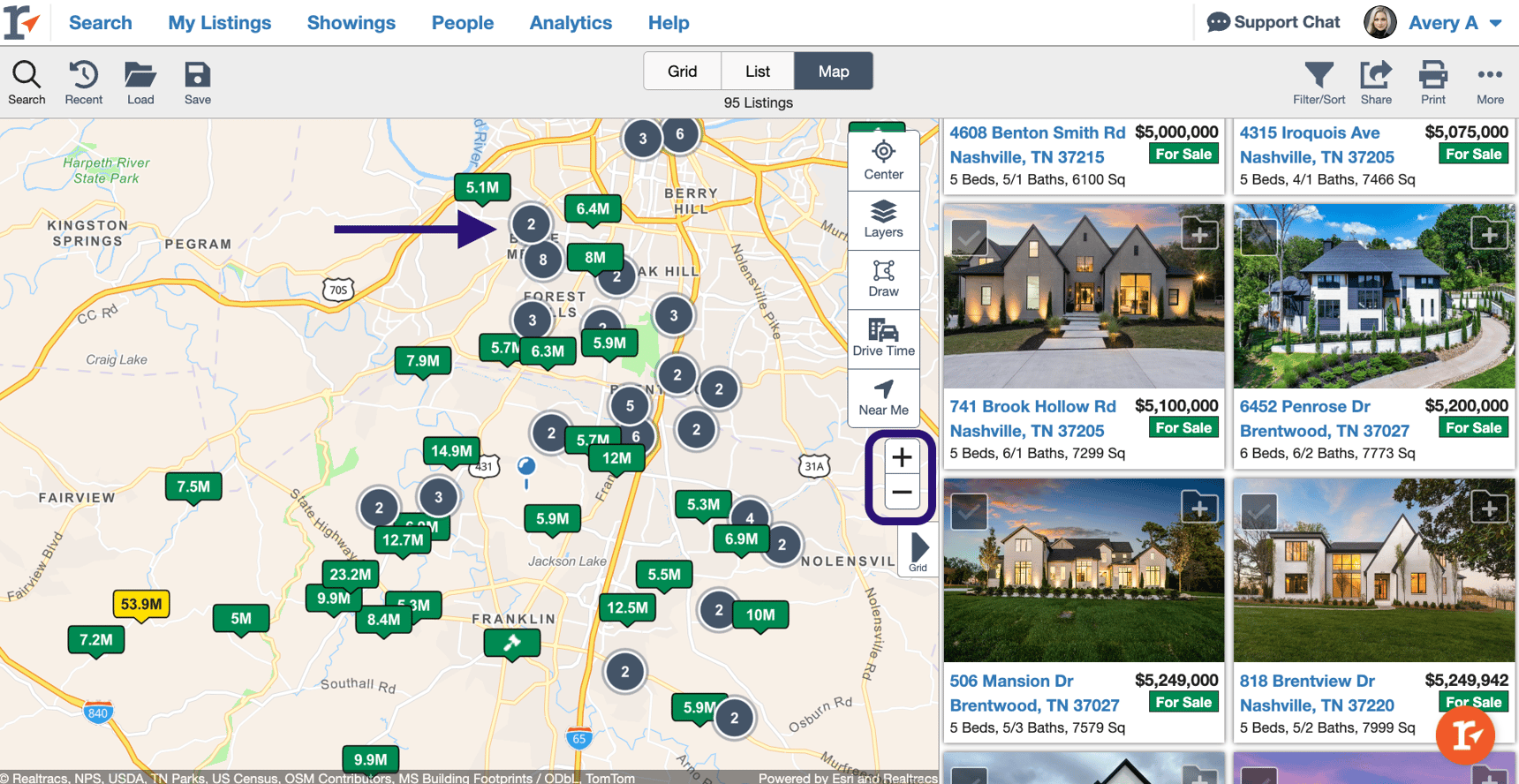Open the More options menu

point(1489,81)
